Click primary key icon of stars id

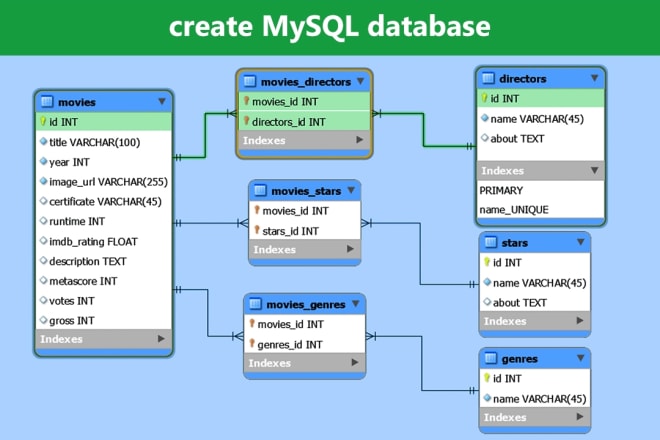click(x=487, y=262)
